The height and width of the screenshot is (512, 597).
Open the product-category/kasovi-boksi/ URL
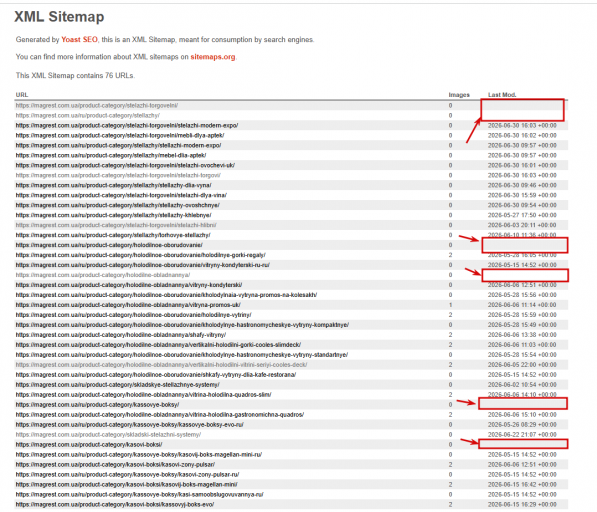pyautogui.click(x=89, y=445)
